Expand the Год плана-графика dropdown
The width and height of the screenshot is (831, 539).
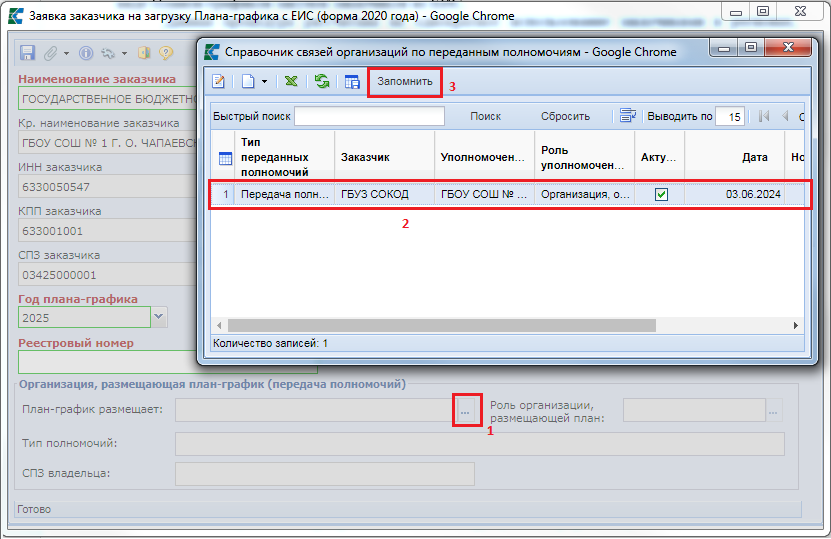(158, 317)
